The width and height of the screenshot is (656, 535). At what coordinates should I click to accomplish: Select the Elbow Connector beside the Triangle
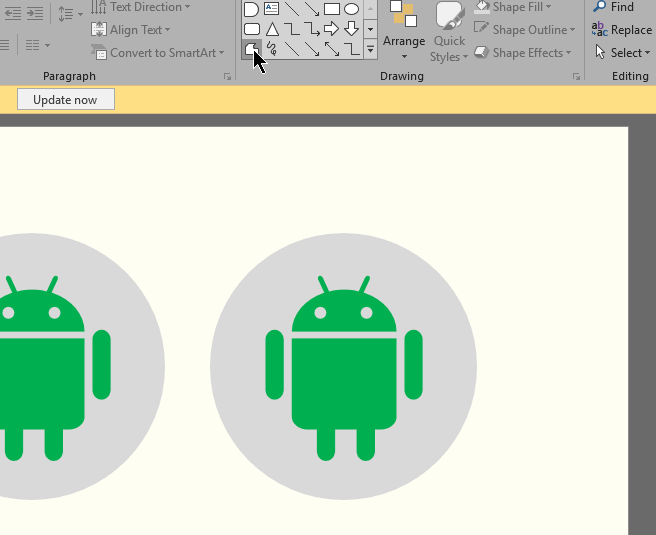click(x=292, y=29)
